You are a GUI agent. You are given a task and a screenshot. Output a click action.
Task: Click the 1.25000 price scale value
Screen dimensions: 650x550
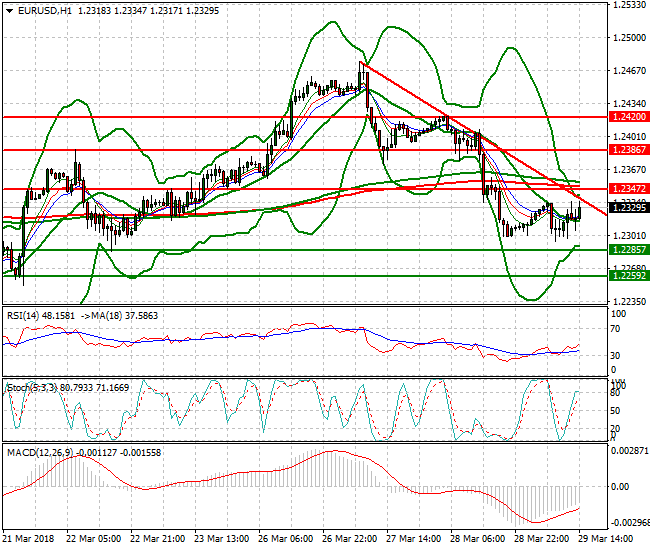point(629,38)
